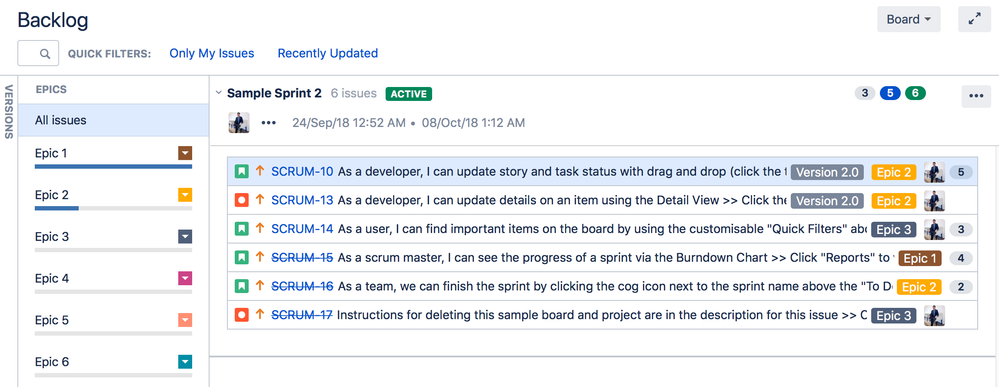This screenshot has height=387, width=999.
Task: Collapse the Sample Sprint 2 section
Action: (x=219, y=93)
